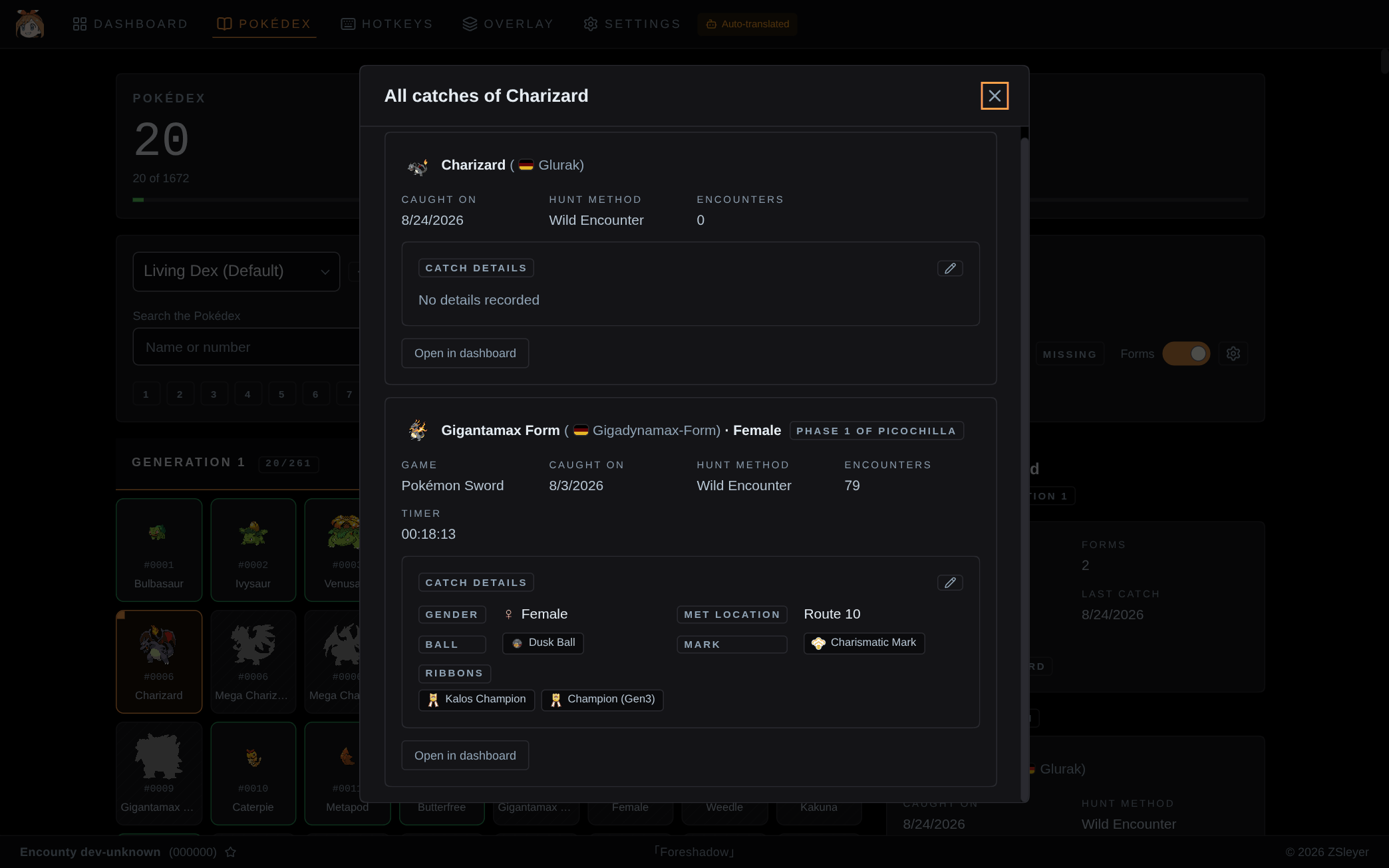Click the Dusk Ball badge

click(543, 643)
